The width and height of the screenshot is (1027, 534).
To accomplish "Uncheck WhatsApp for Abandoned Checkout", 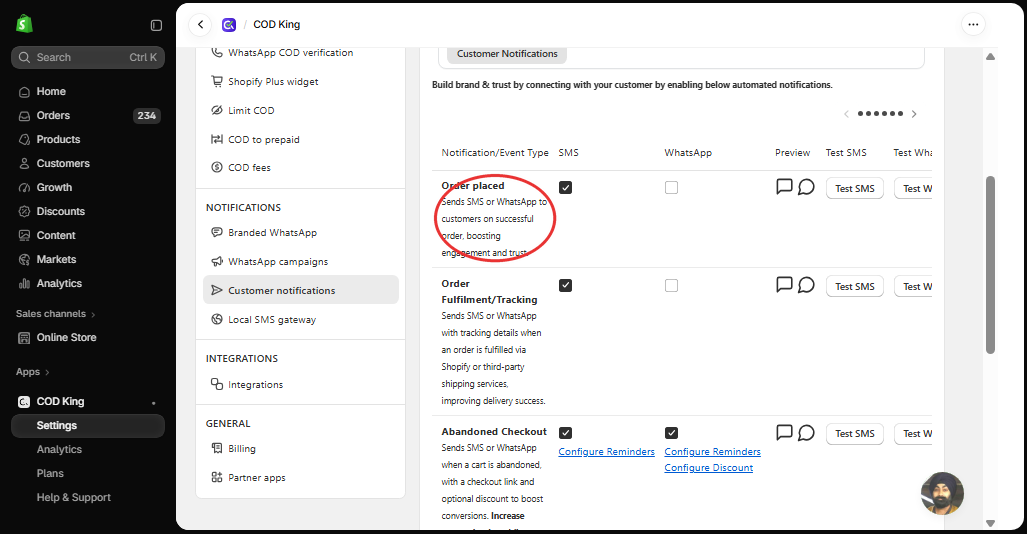I will tap(671, 433).
